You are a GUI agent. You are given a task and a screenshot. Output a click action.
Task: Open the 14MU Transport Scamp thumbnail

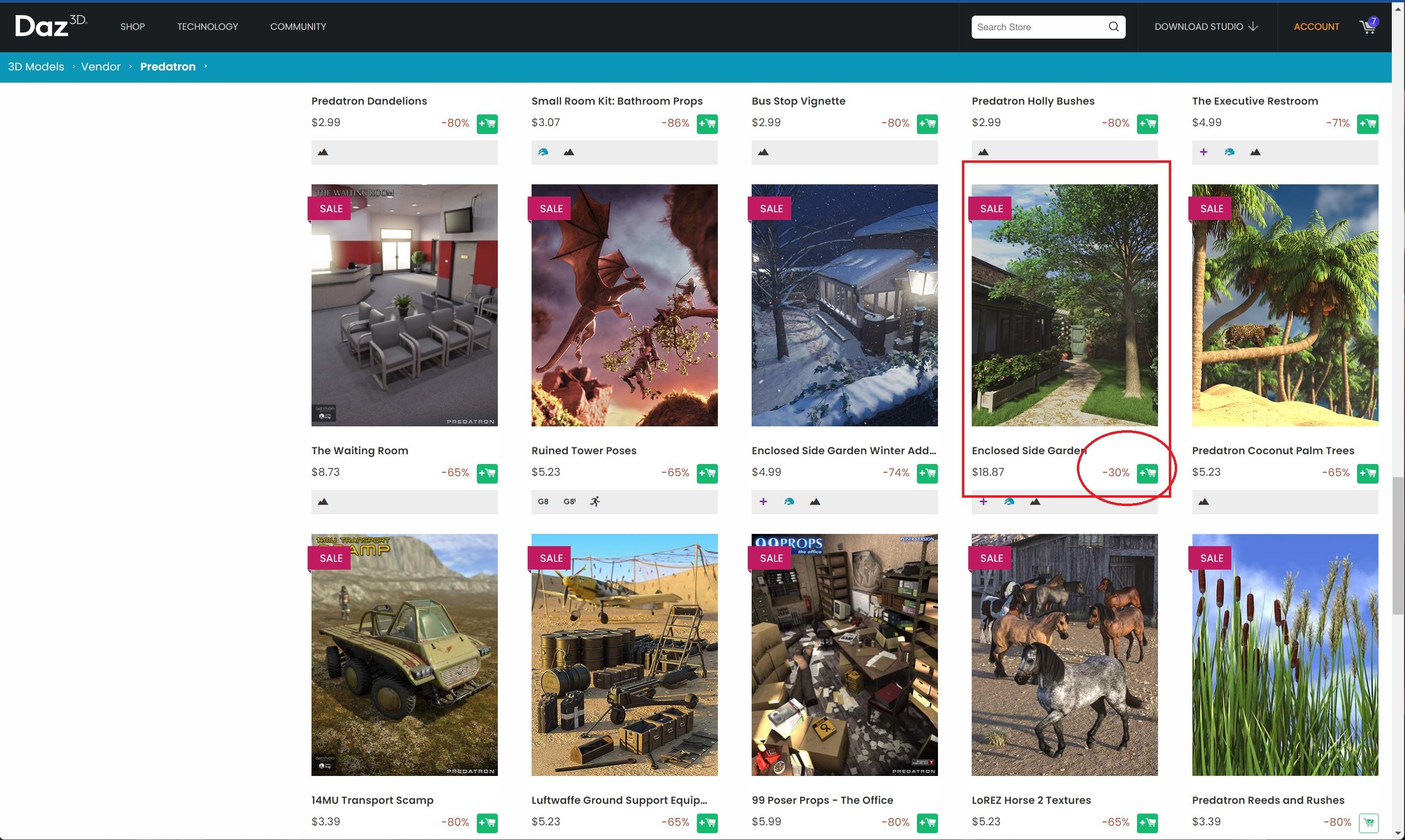(404, 654)
